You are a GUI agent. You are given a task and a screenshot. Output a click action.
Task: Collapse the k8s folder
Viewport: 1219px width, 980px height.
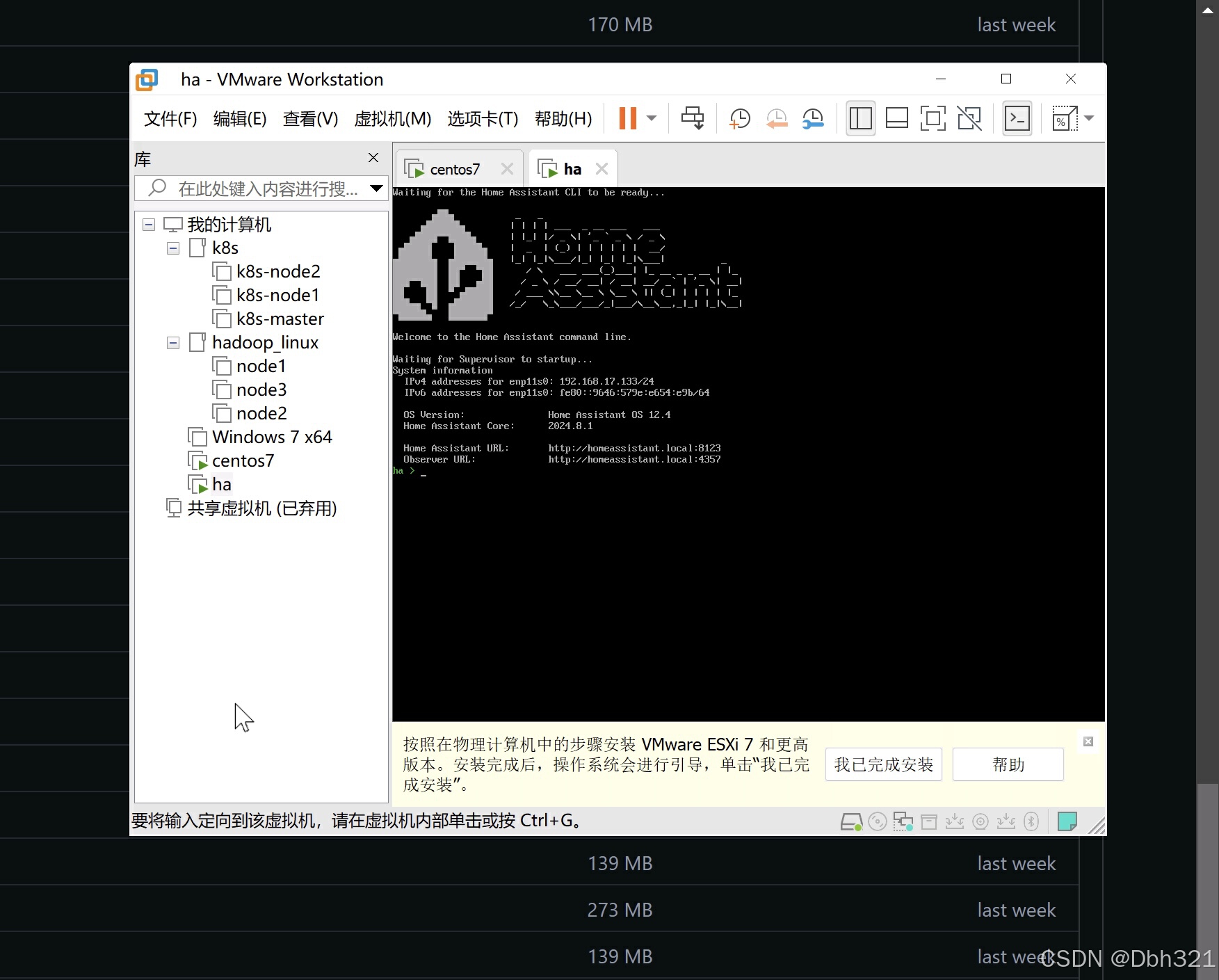click(x=173, y=248)
